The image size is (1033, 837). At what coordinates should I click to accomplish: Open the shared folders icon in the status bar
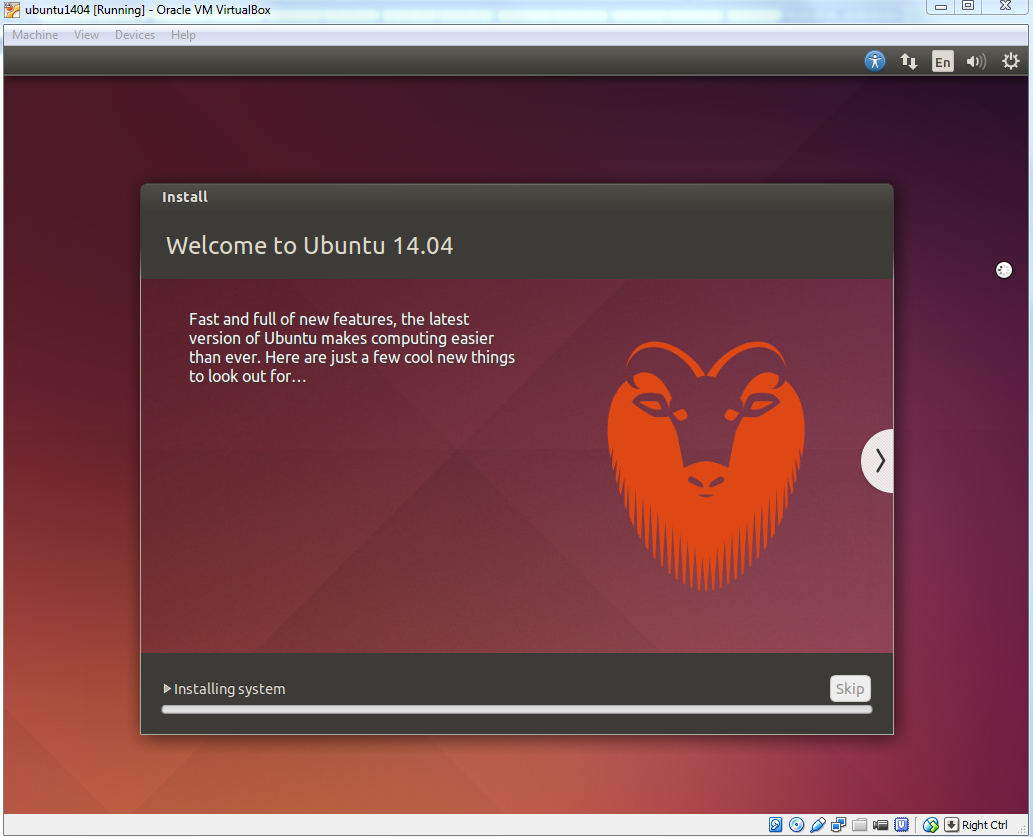point(859,824)
